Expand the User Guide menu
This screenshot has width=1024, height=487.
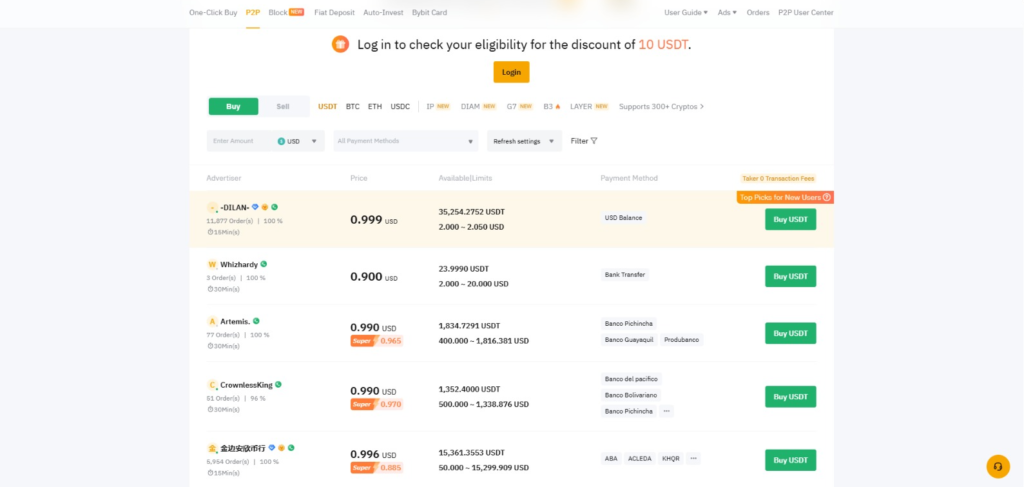686,12
